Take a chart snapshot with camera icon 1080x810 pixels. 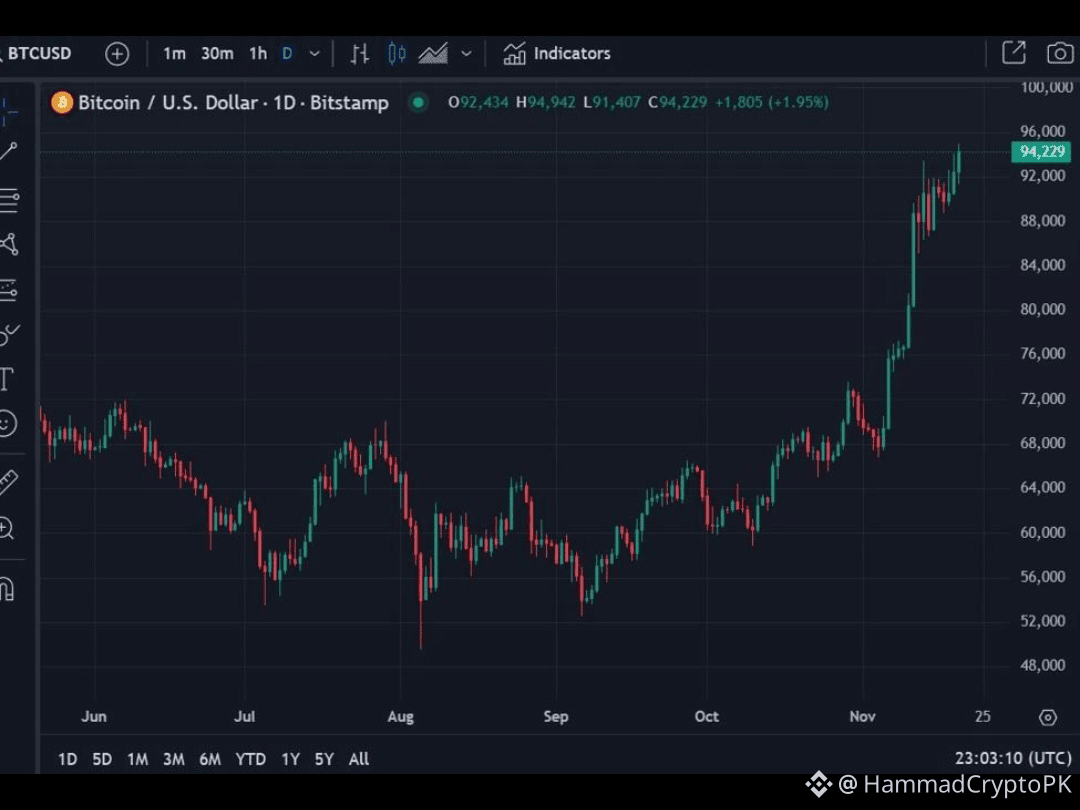(x=1060, y=53)
